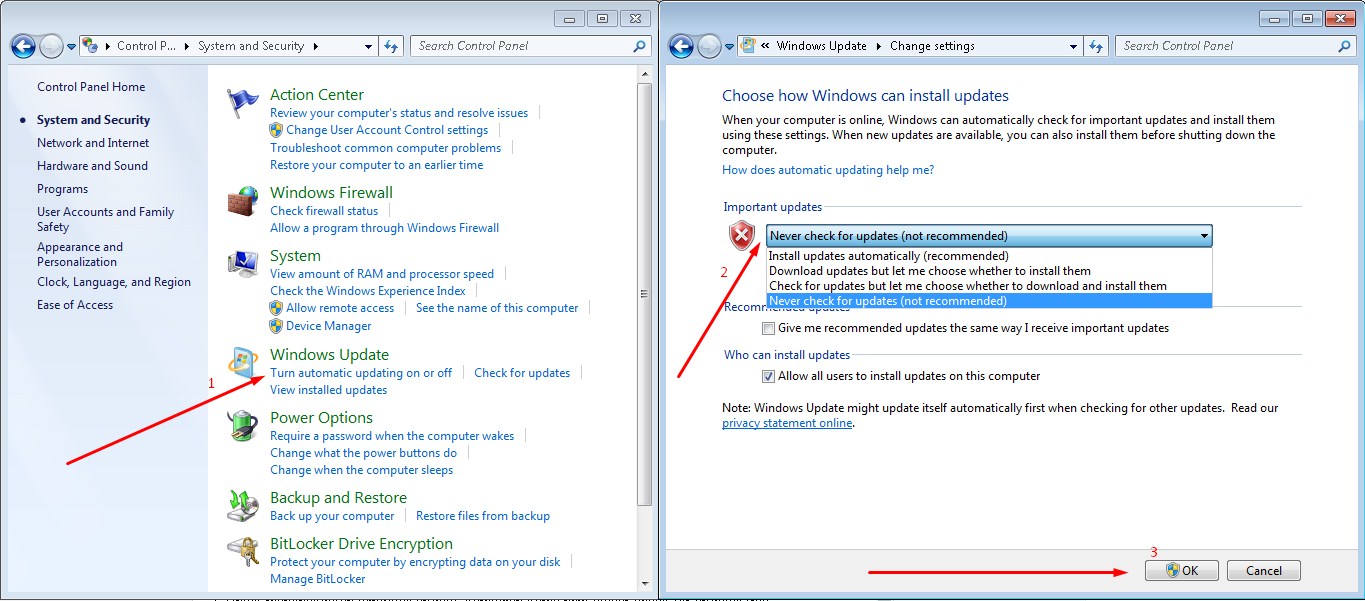The width and height of the screenshot is (1365, 601).
Task: Open View installed updates link
Action: point(328,390)
